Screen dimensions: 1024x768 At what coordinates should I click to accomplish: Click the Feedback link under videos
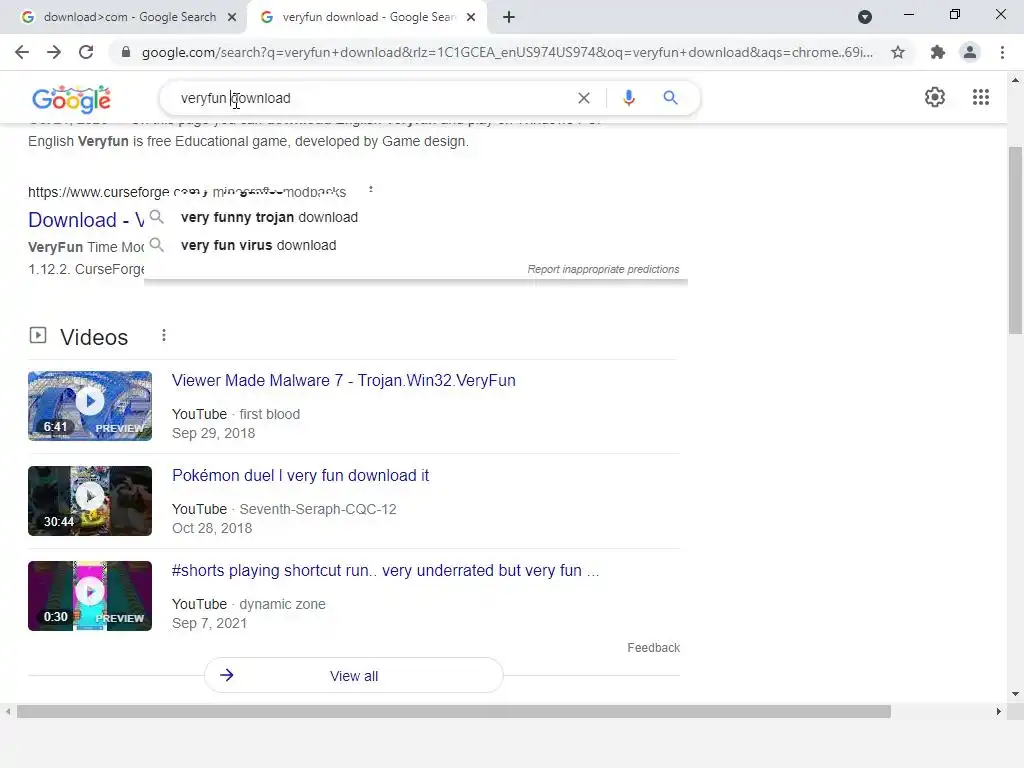[x=654, y=647]
